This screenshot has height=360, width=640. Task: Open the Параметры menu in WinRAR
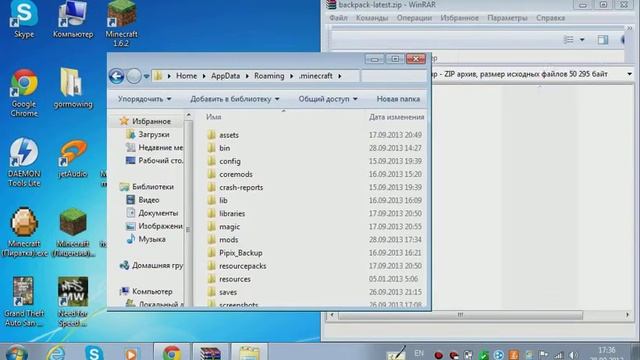(x=507, y=18)
